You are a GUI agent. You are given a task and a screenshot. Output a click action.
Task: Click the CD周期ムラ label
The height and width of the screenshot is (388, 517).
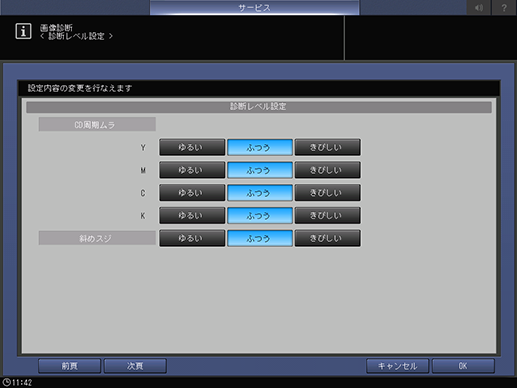[x=97, y=124]
